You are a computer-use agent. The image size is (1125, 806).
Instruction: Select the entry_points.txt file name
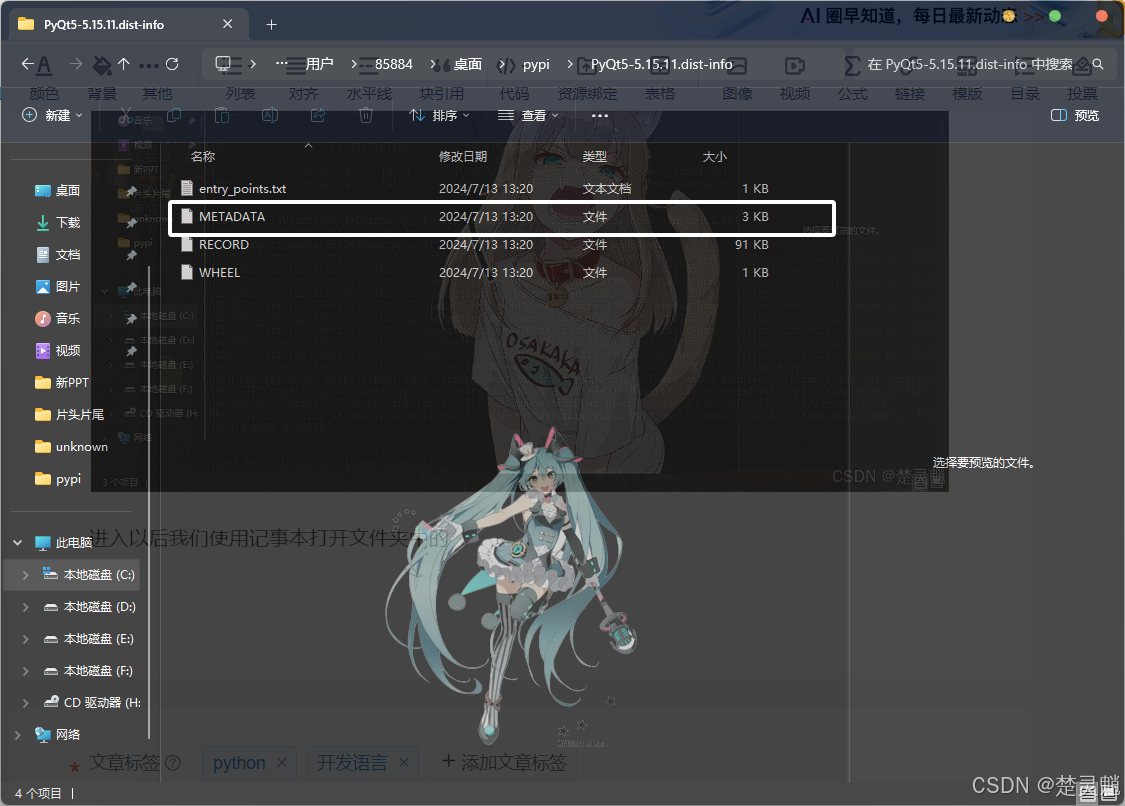[x=243, y=188]
